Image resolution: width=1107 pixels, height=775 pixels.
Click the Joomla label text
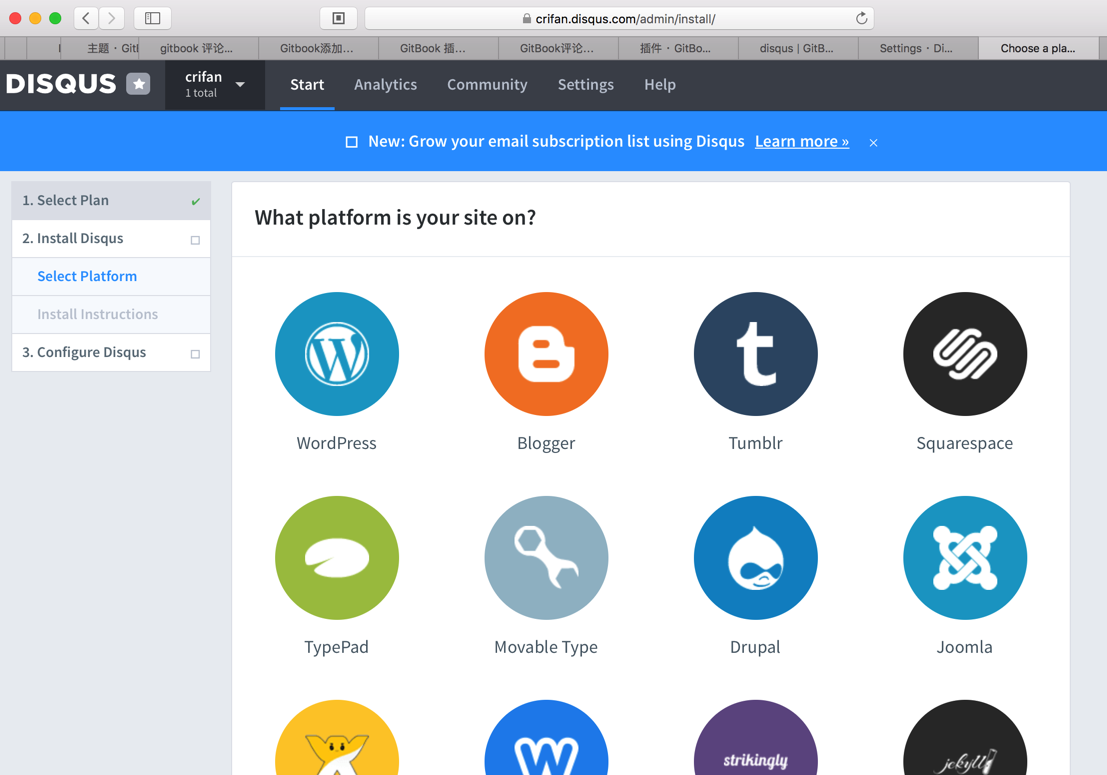click(964, 647)
